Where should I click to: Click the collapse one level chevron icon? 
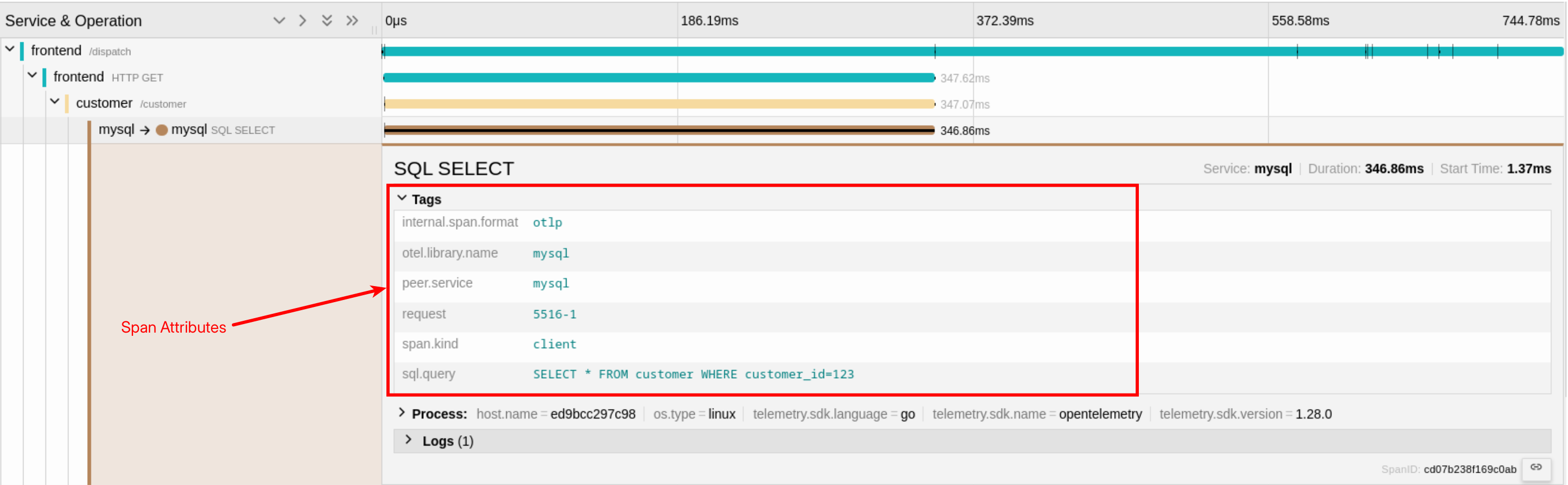(302, 21)
